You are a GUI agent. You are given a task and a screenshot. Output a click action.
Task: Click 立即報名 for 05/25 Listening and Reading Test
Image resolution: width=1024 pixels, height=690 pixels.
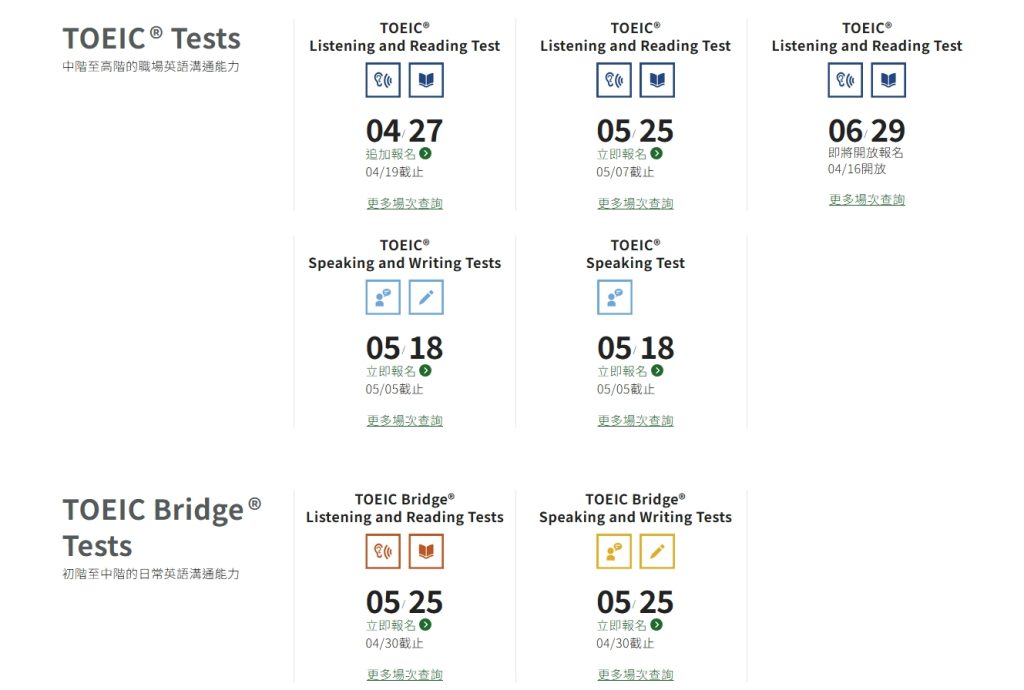click(x=622, y=154)
